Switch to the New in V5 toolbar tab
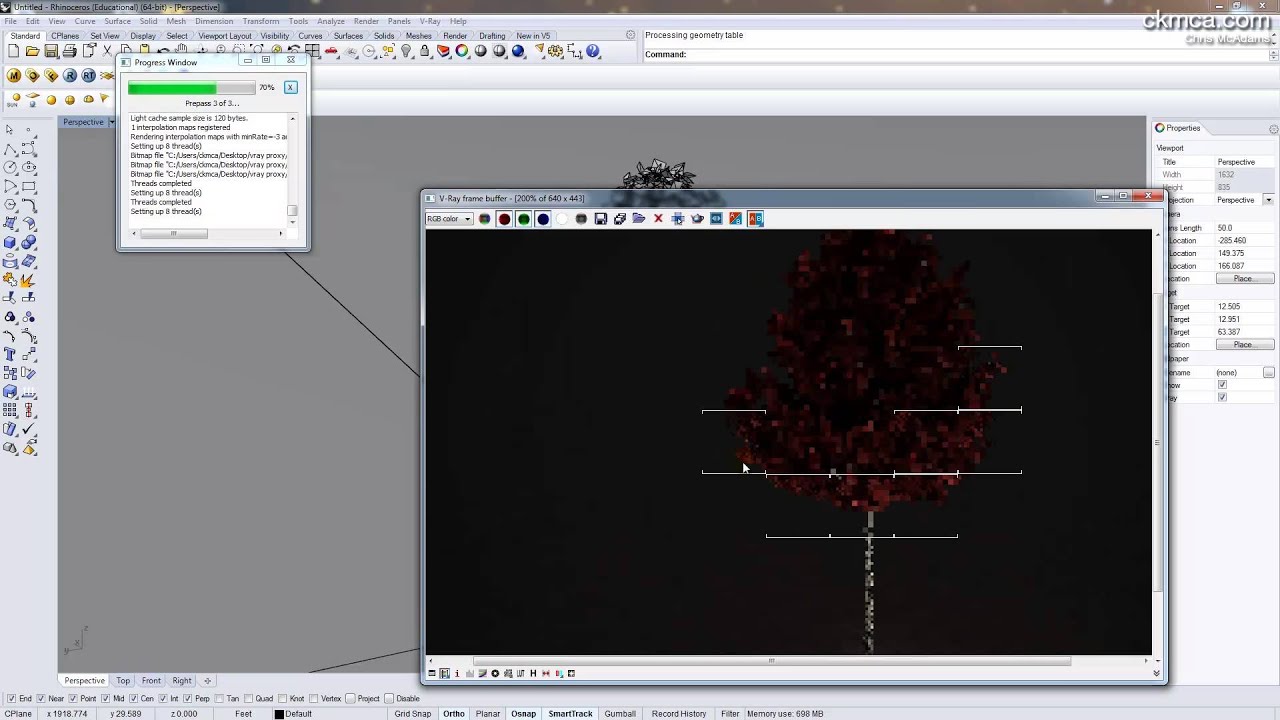The height and width of the screenshot is (720, 1280). coord(533,36)
